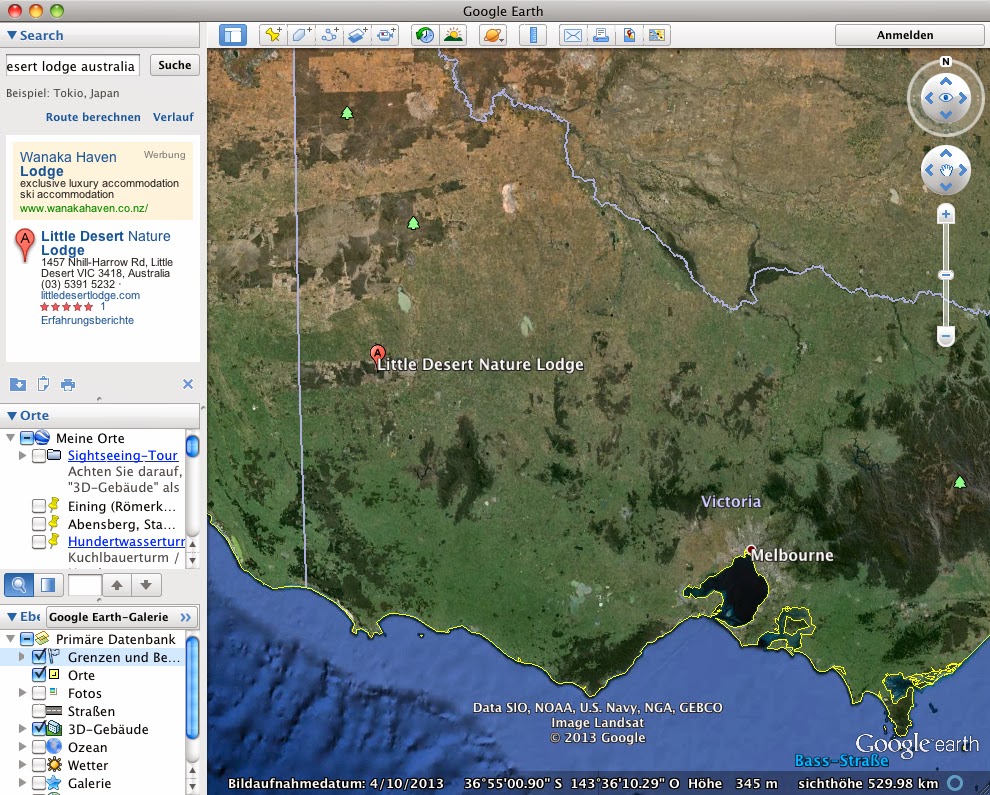990x795 pixels.
Task: Click the Orte panel vertical scrollbar
Action: click(x=193, y=446)
